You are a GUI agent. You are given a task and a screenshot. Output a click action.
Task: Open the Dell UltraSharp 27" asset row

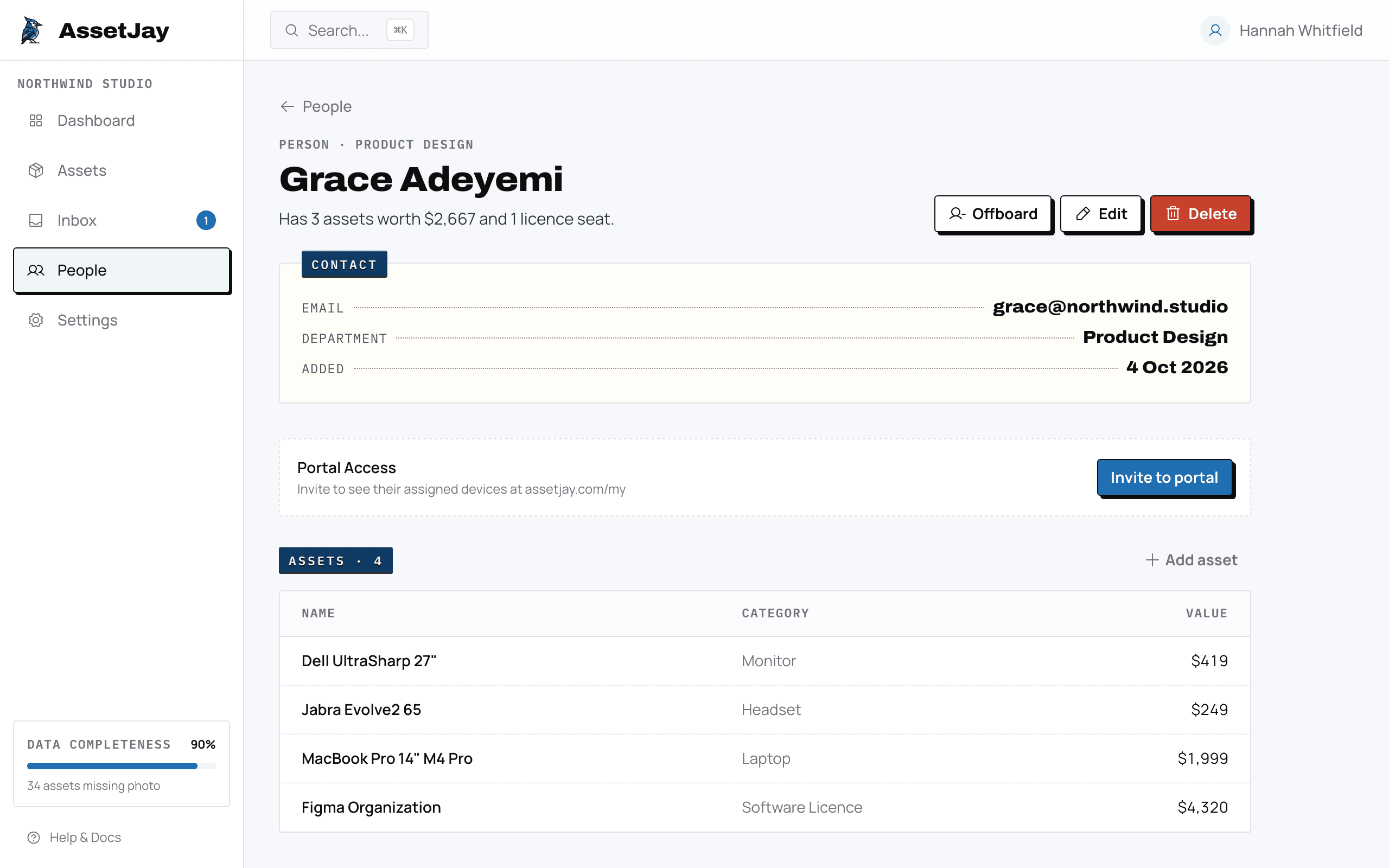(764, 661)
